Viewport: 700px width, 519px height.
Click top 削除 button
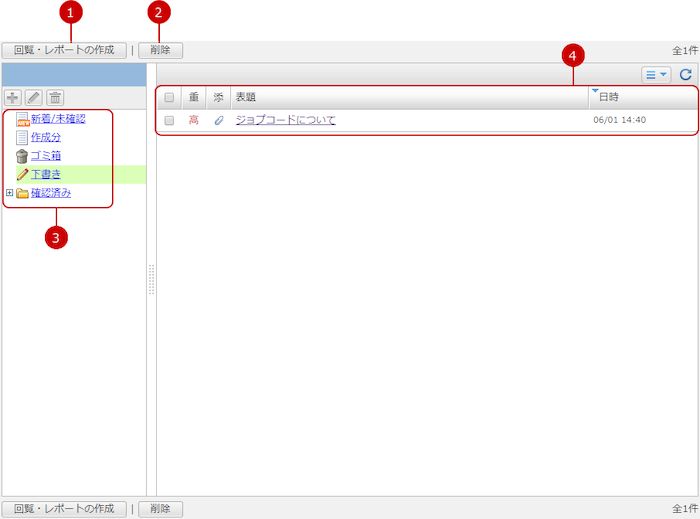point(160,50)
